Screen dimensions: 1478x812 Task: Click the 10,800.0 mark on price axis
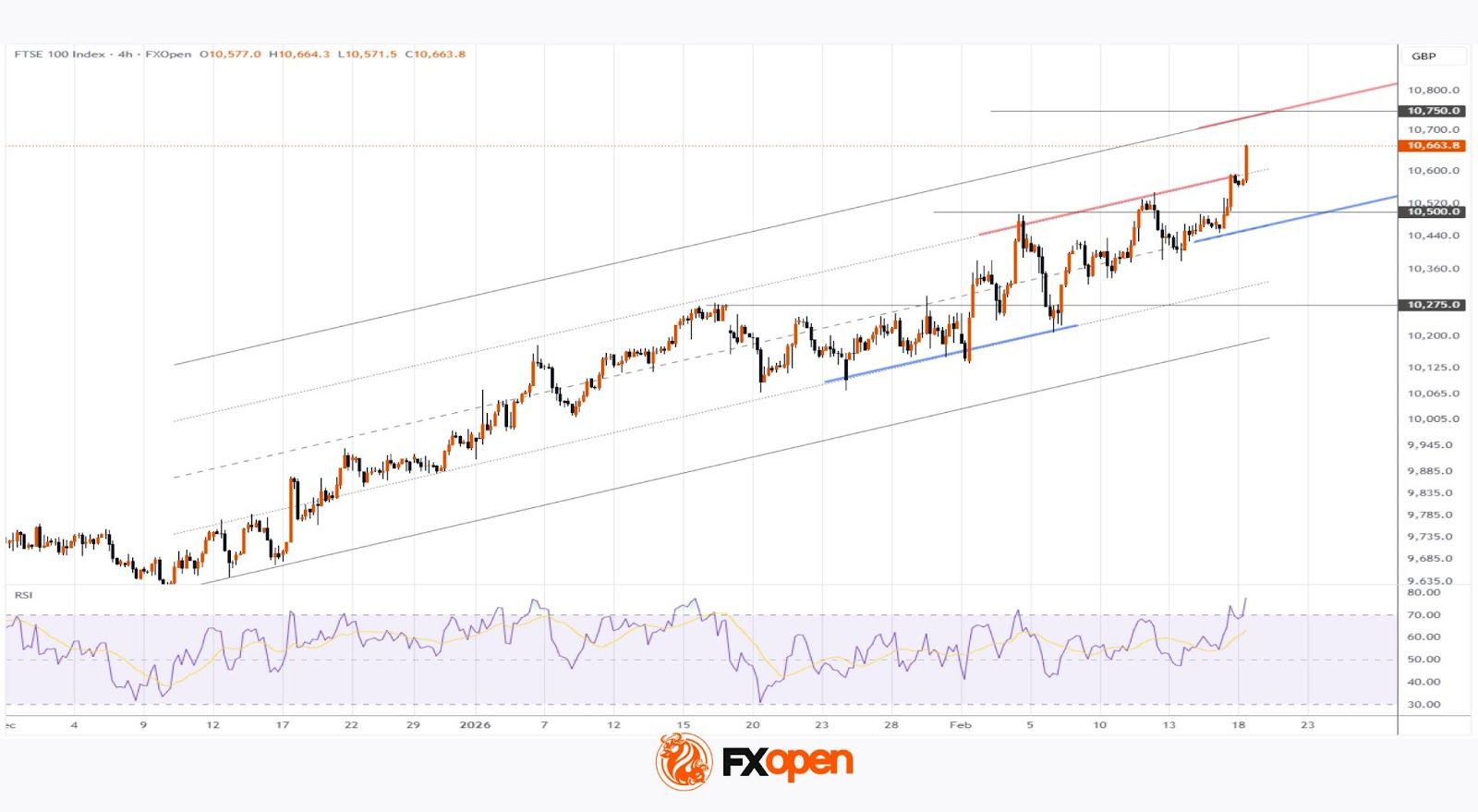(1433, 91)
